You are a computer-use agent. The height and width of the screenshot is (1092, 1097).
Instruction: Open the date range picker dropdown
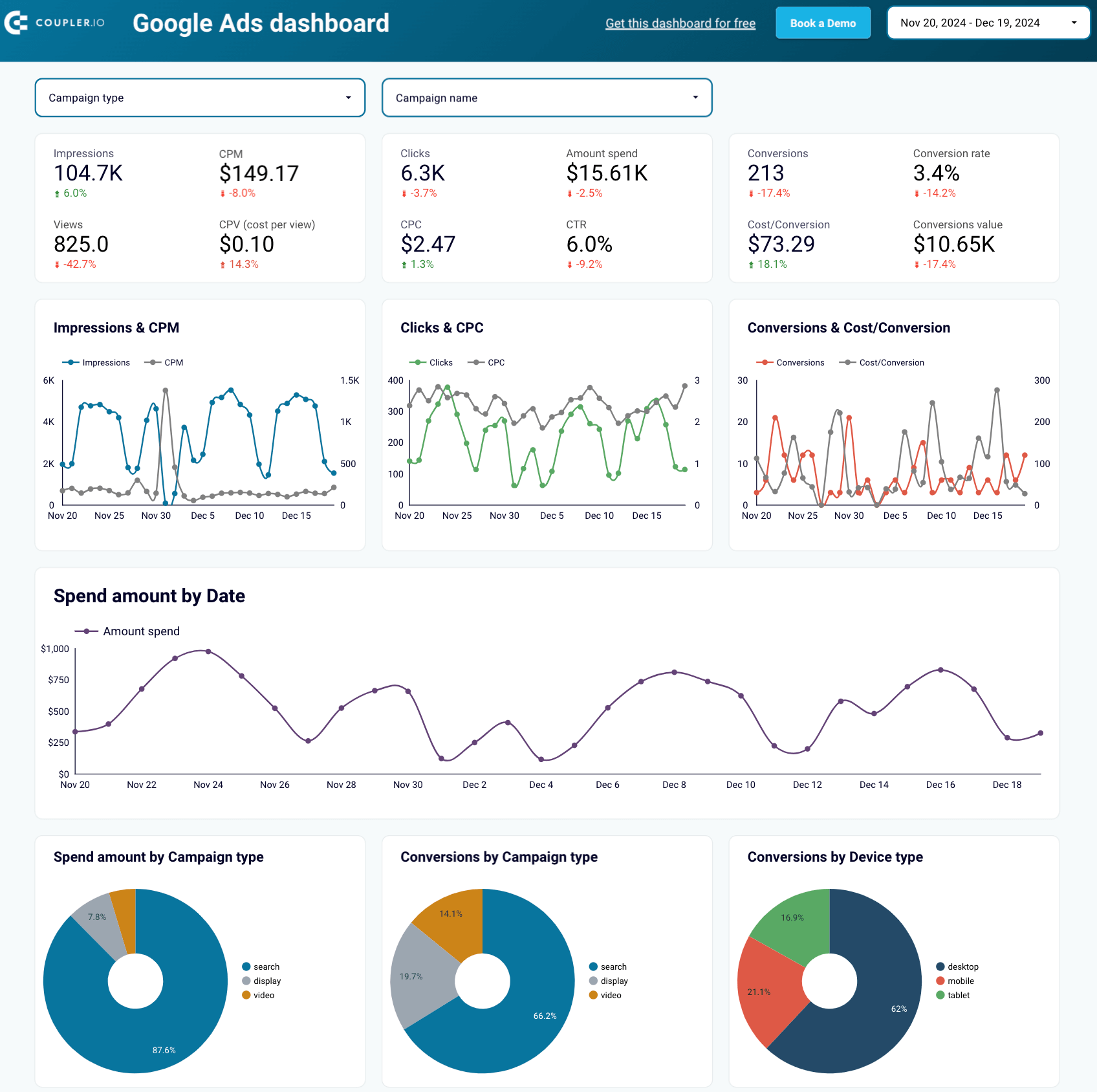tap(988, 23)
